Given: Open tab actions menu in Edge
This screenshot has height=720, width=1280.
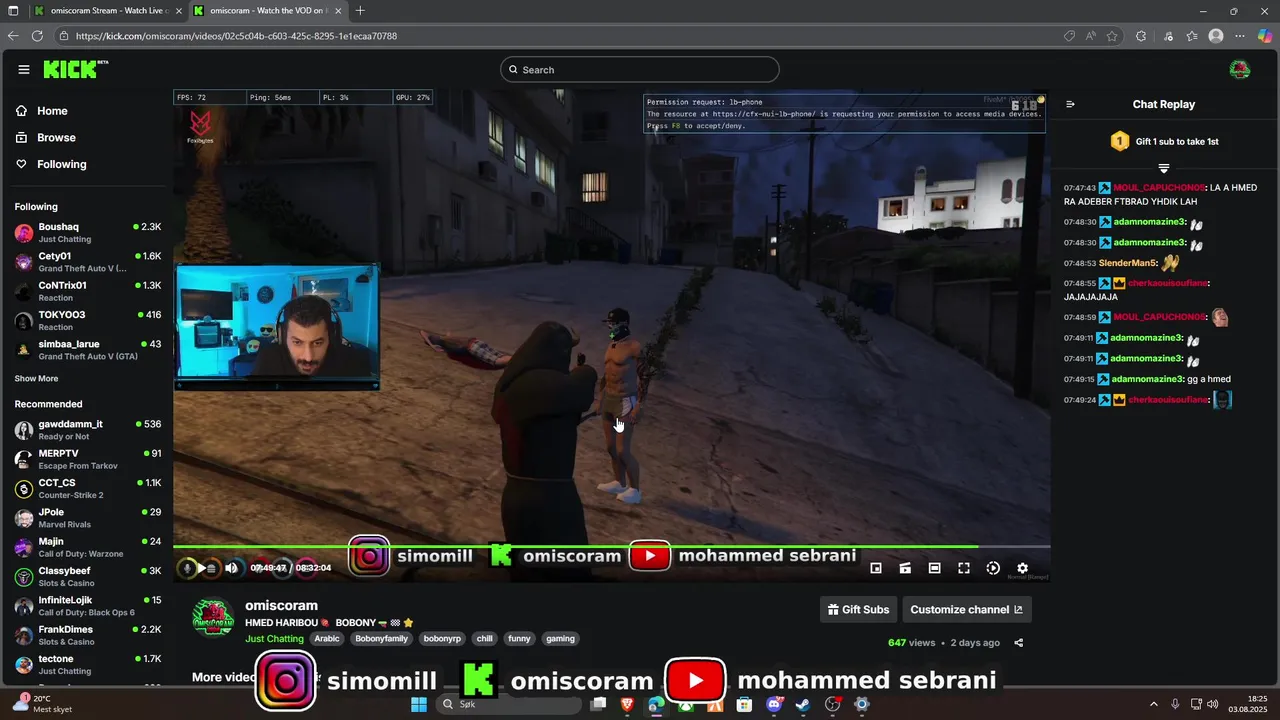Looking at the screenshot, I should click(13, 11).
